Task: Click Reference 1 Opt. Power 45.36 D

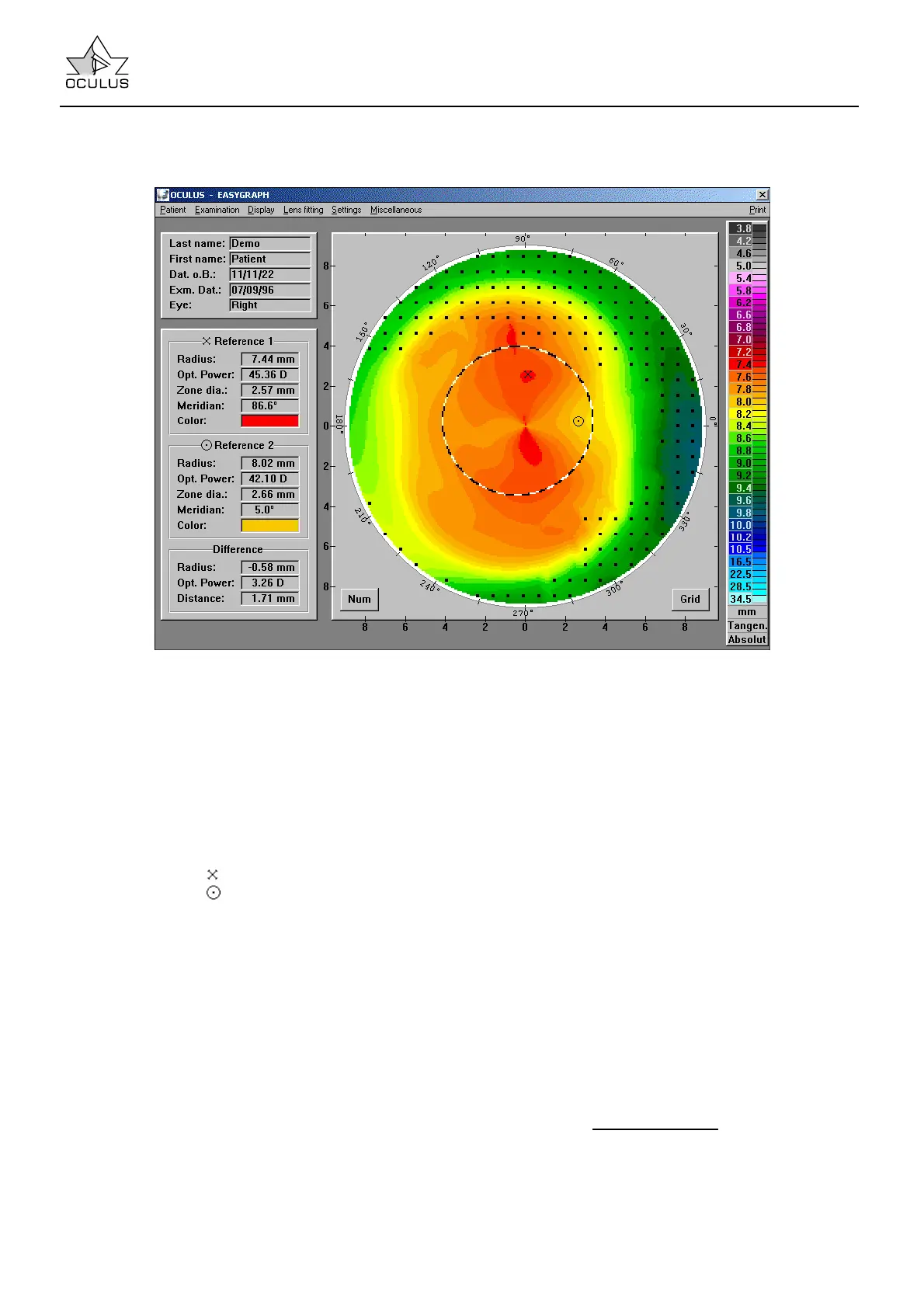Action: click(x=269, y=374)
